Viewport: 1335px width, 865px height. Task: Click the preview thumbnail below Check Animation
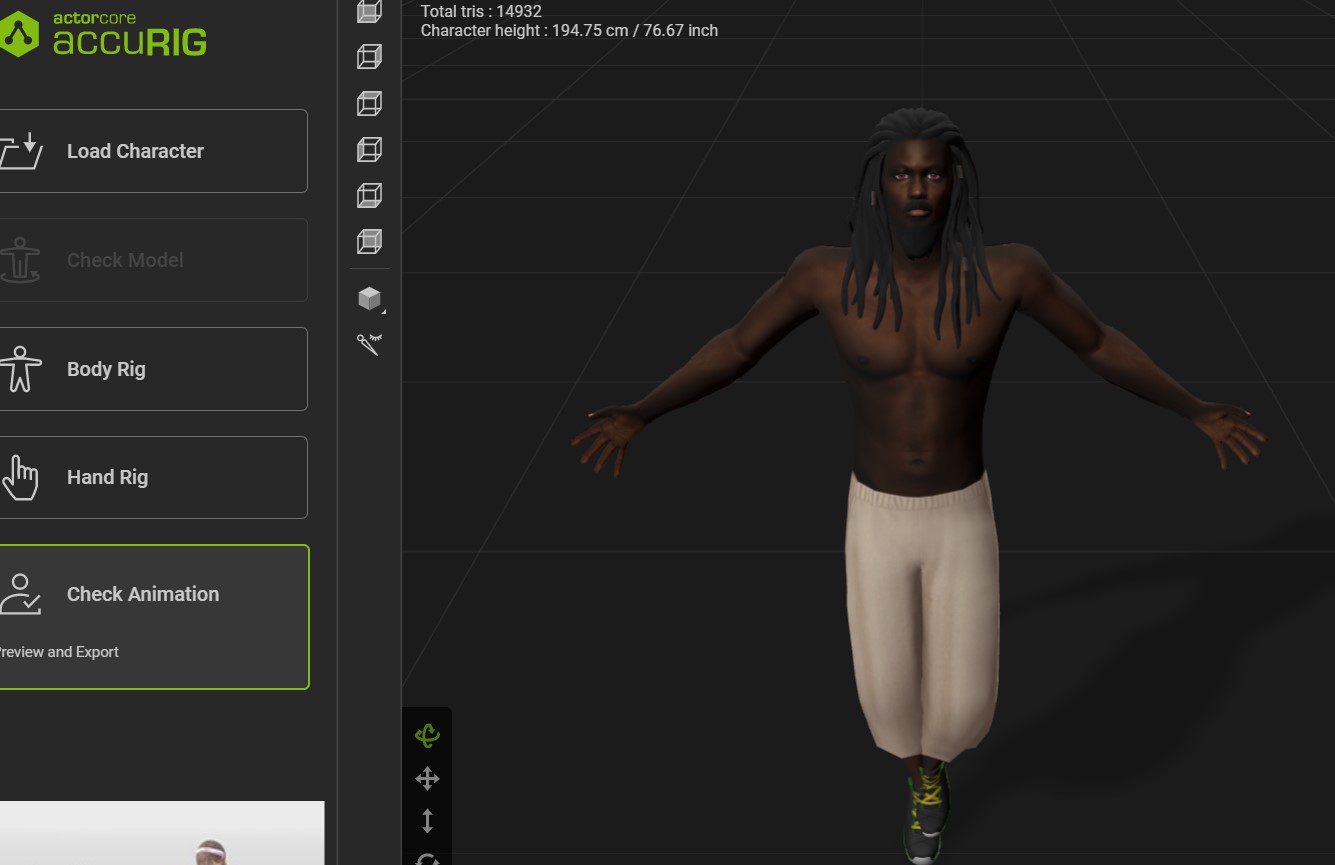point(162,833)
